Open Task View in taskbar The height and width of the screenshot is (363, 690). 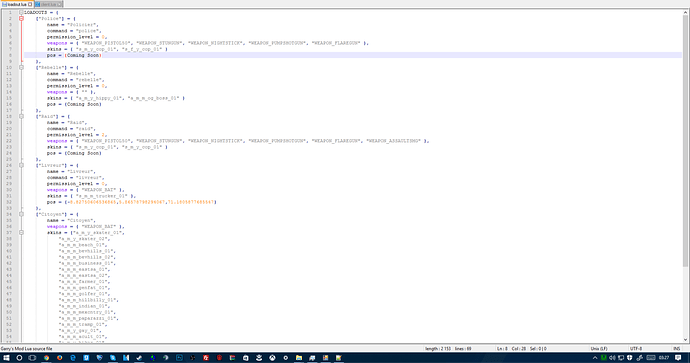pos(32,358)
